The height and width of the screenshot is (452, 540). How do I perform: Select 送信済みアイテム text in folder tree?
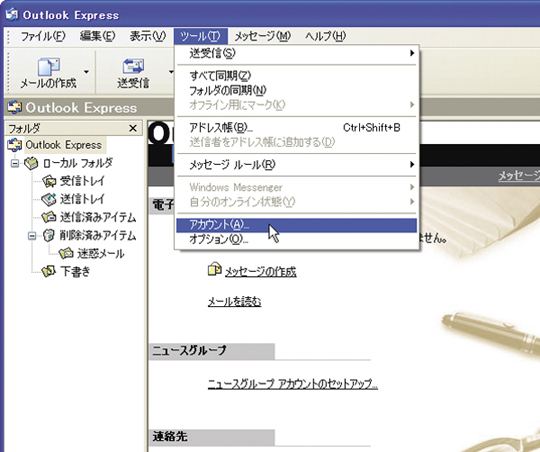tap(98, 217)
